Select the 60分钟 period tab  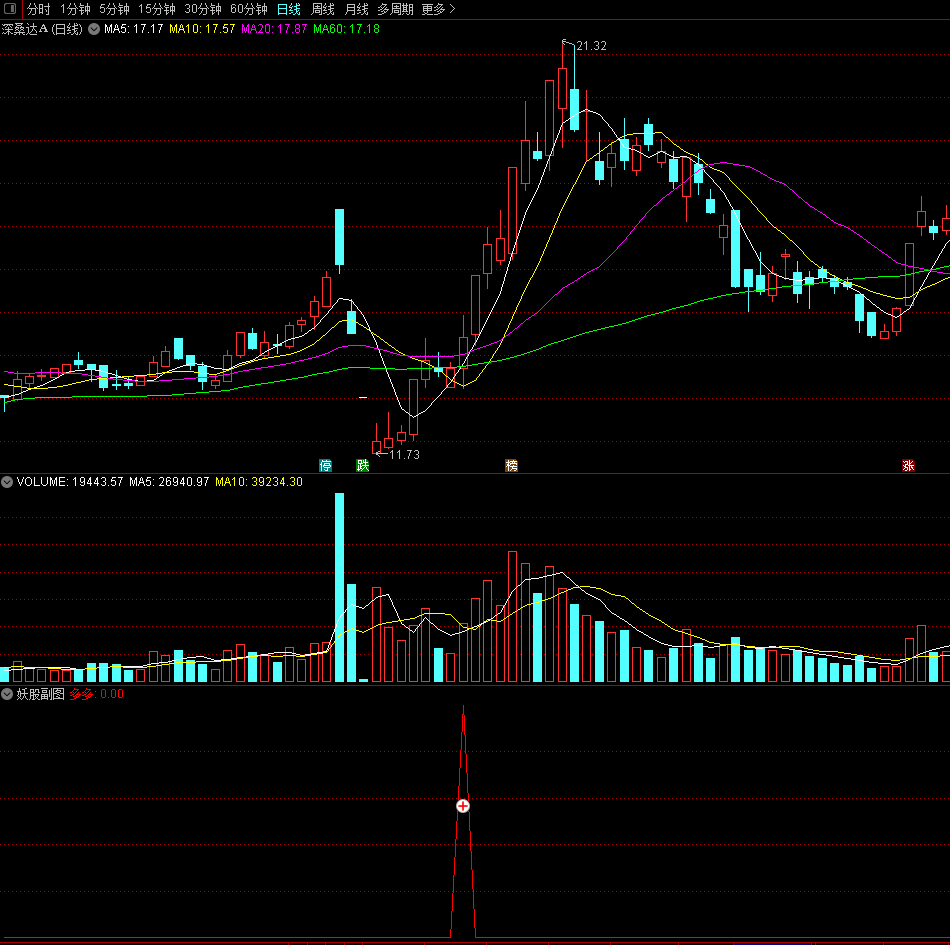tap(249, 9)
